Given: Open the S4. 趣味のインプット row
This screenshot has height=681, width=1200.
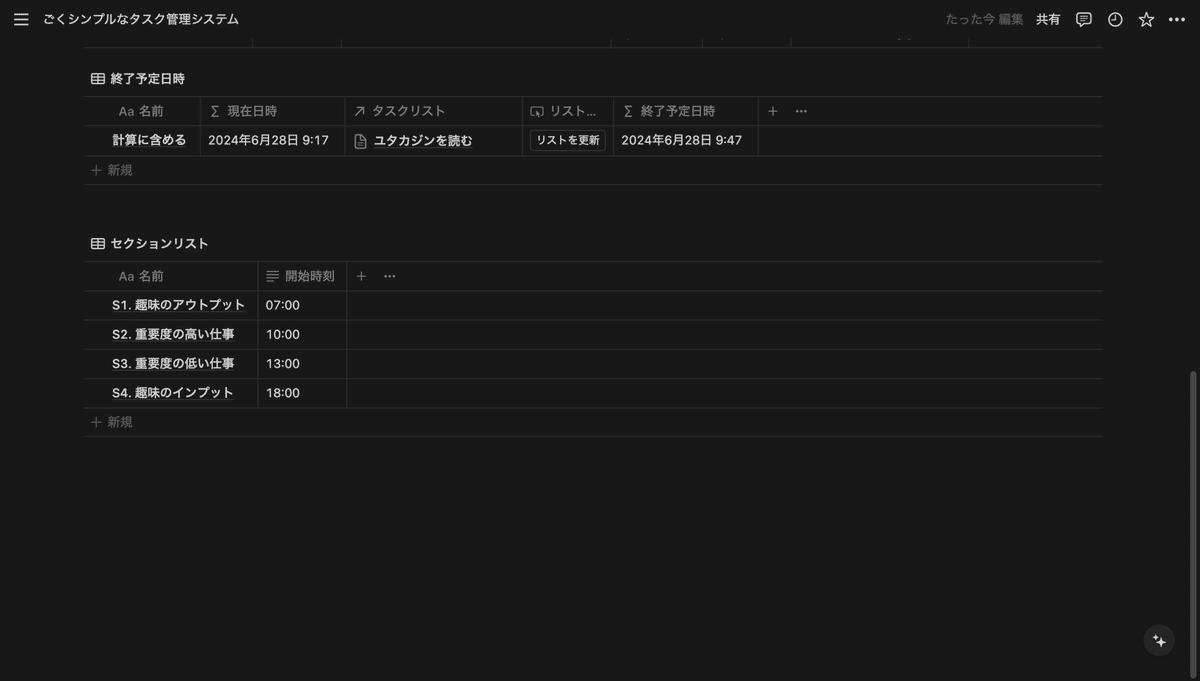Looking at the screenshot, I should (x=172, y=393).
